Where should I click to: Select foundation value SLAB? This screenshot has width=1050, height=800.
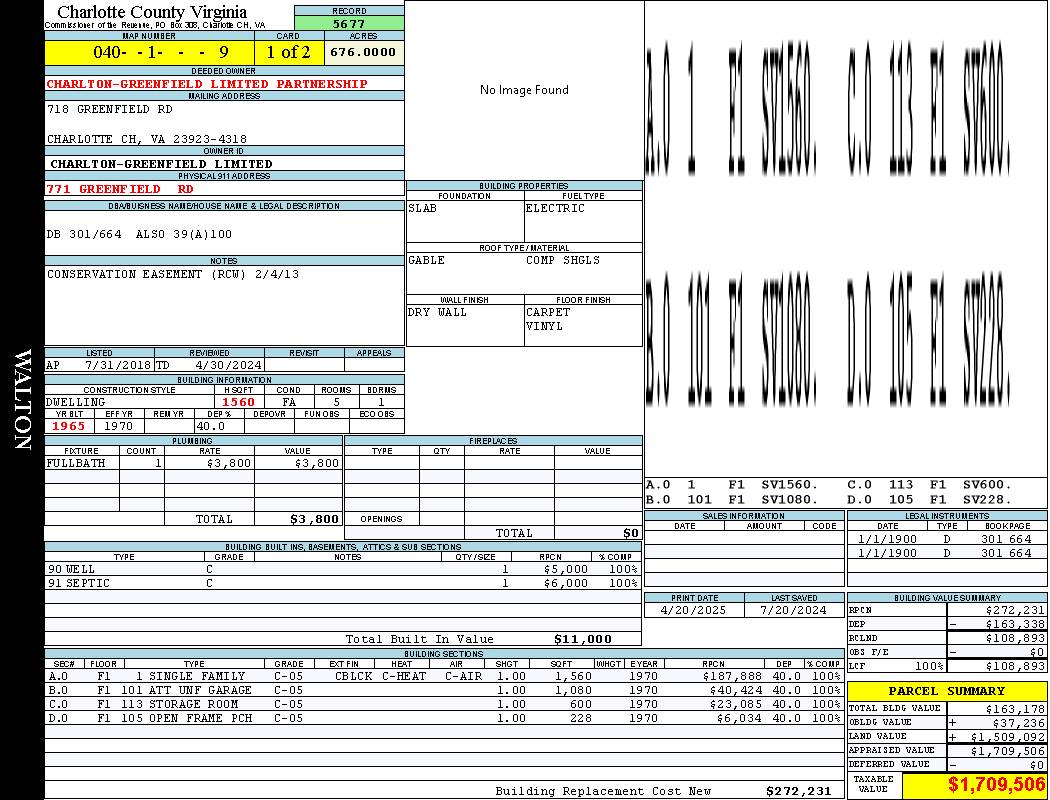(x=423, y=208)
